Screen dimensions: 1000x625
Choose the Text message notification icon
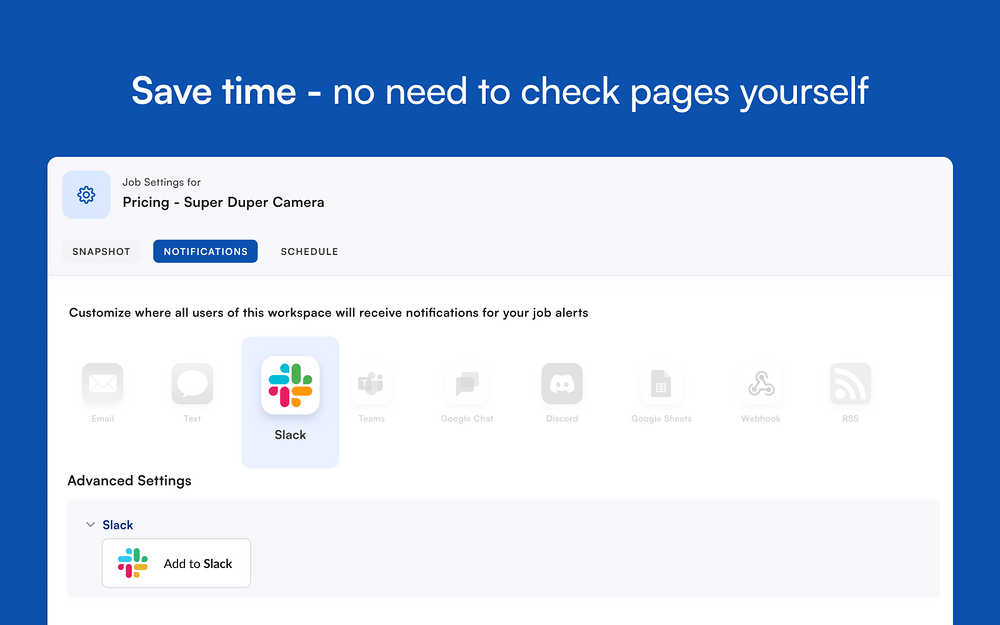(192, 384)
